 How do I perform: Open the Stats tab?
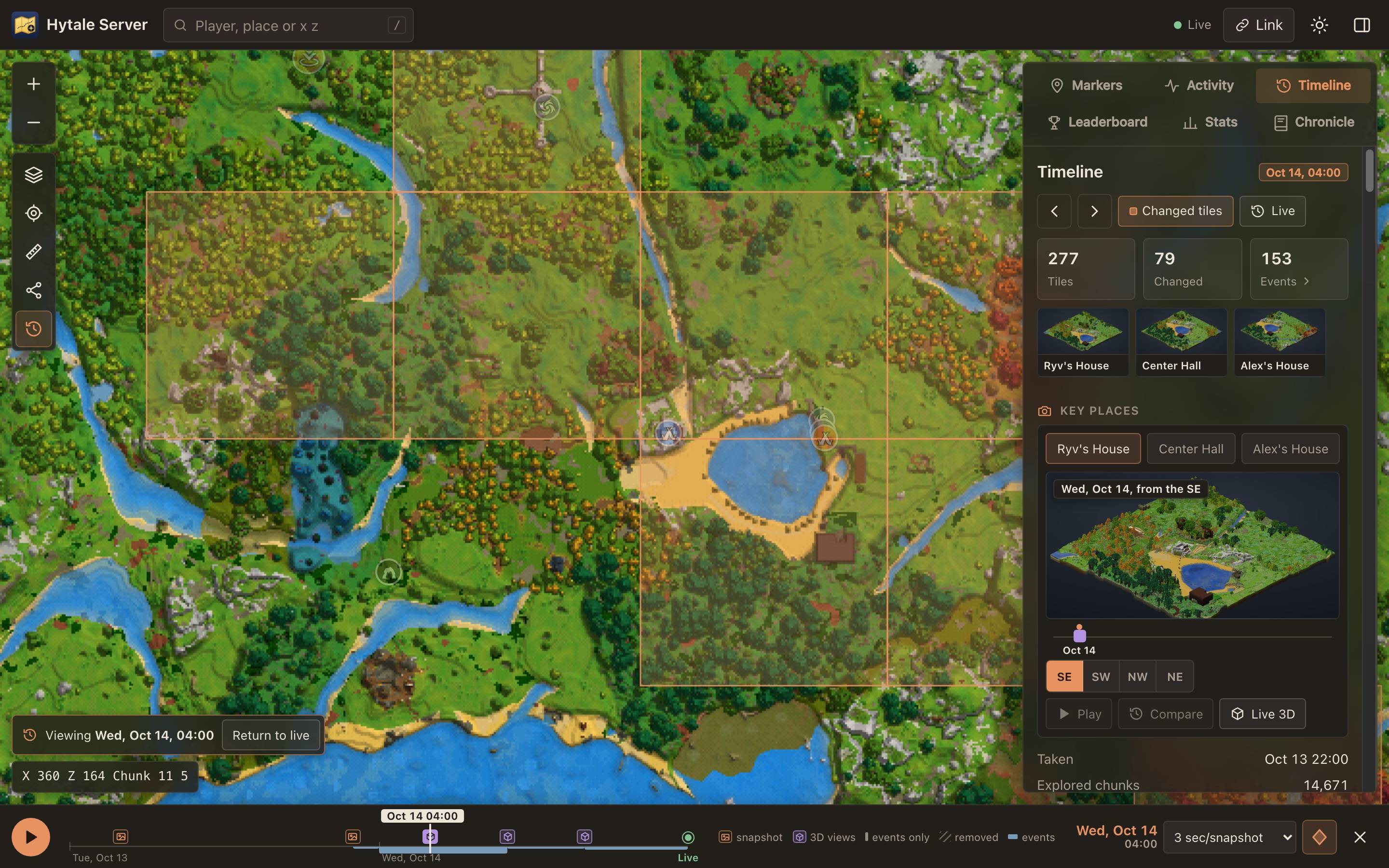point(1210,122)
